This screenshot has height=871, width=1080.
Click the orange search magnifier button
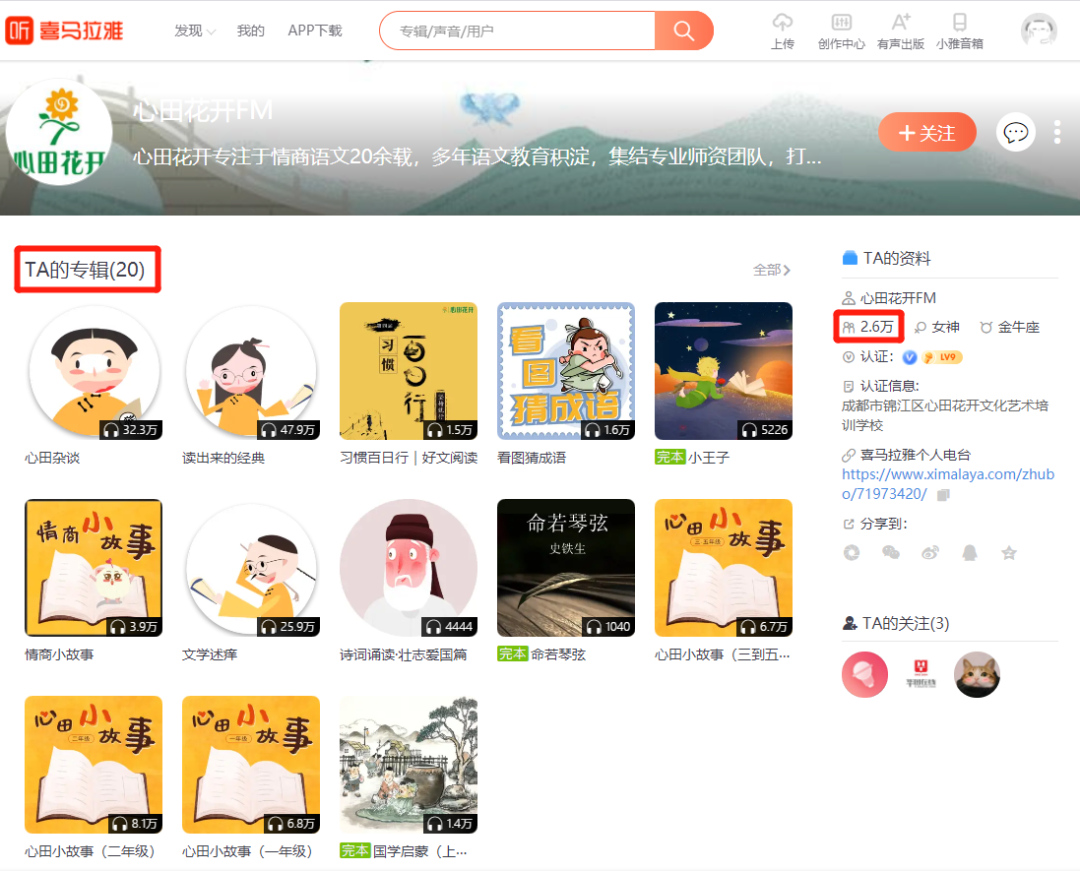684,31
